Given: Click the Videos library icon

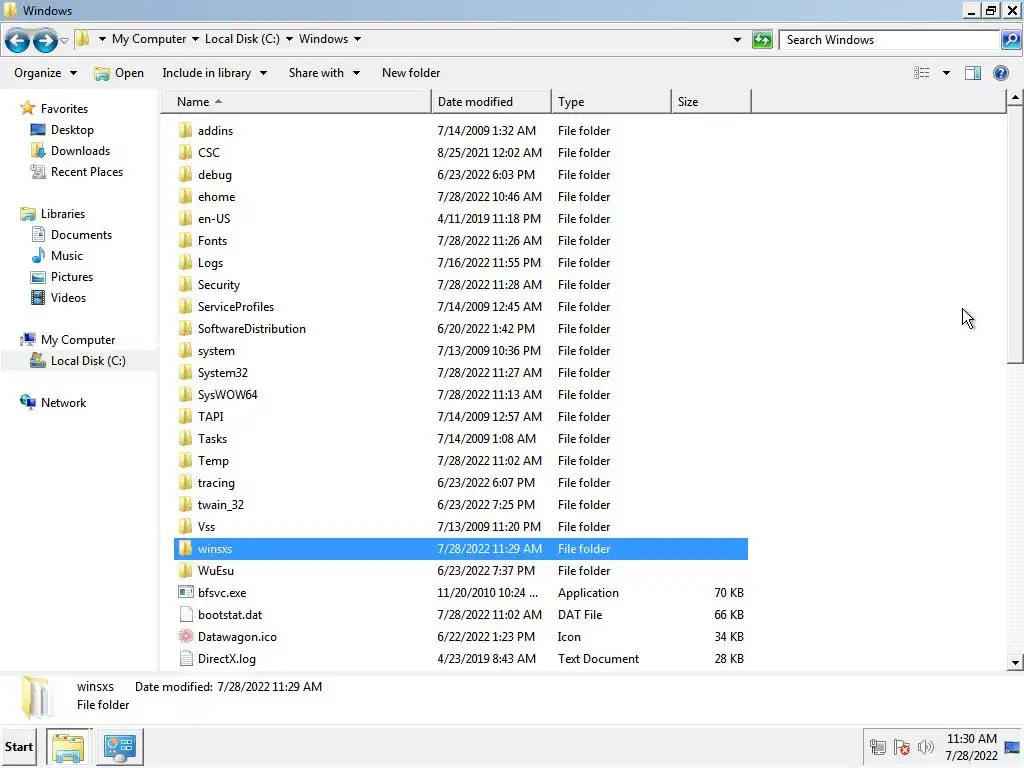Looking at the screenshot, I should click(38, 298).
